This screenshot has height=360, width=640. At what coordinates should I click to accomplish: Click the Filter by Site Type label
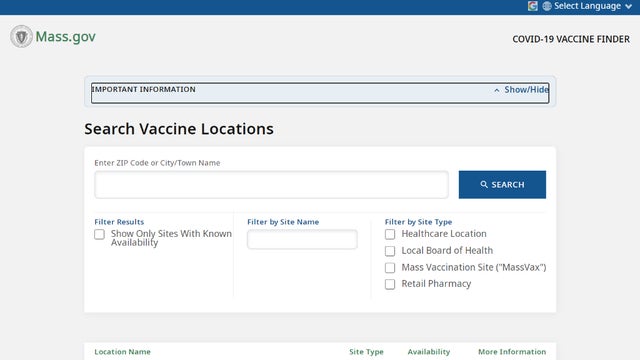[x=418, y=222]
